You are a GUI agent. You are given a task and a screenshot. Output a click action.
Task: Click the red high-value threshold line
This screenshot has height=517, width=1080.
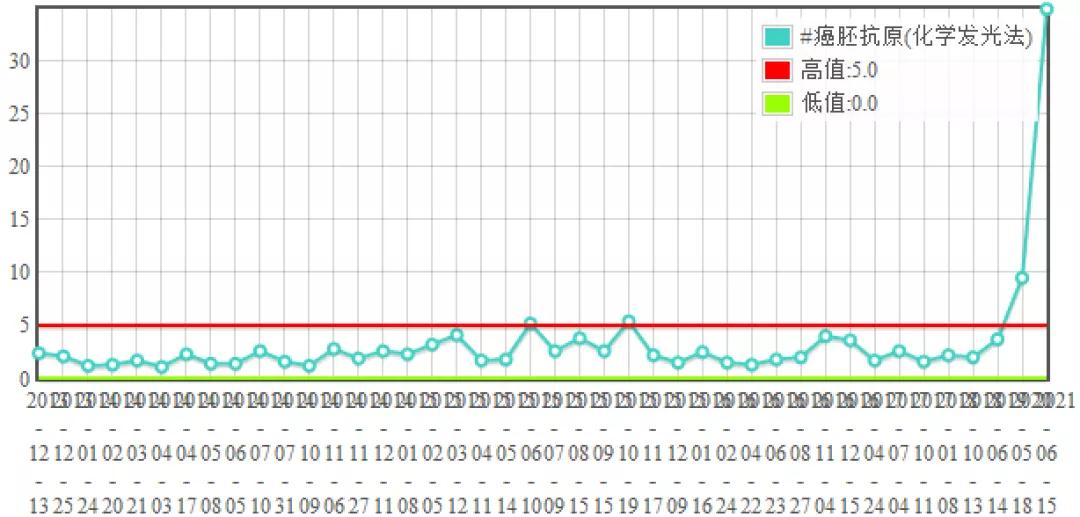[x=300, y=325]
